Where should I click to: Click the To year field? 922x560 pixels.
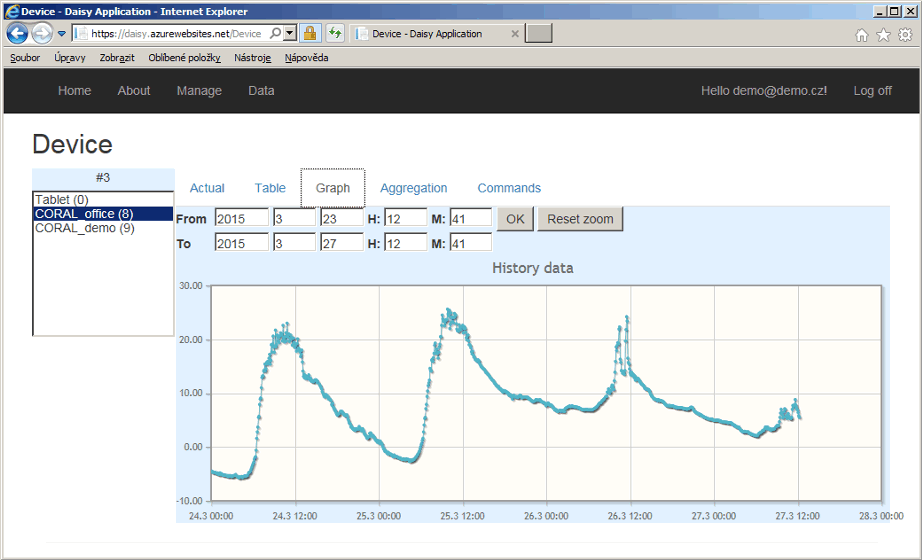(242, 243)
